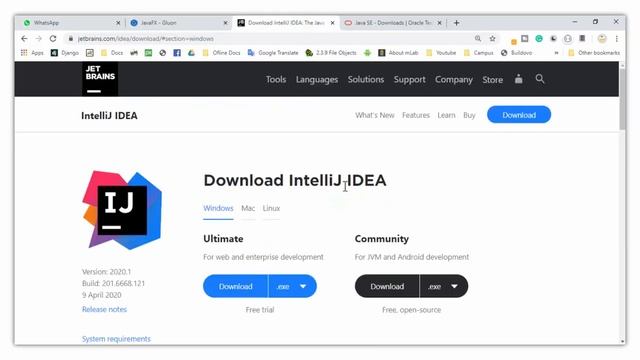Download the Community edition
This screenshot has width=640, height=360.
coord(387,286)
